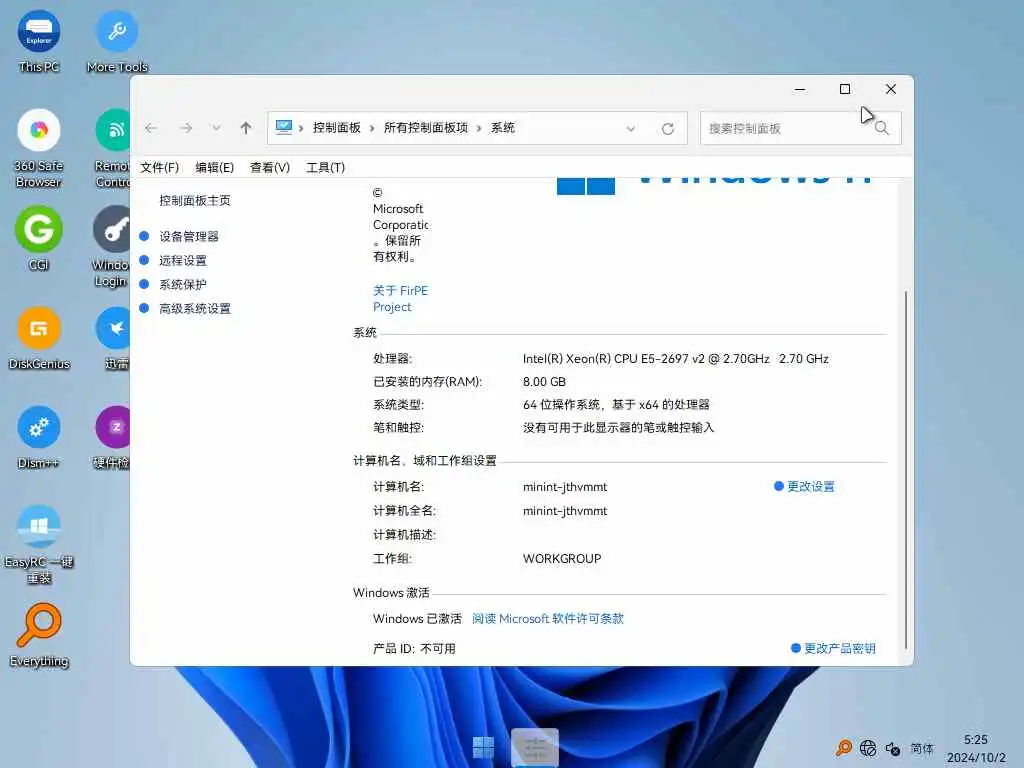Image resolution: width=1024 pixels, height=768 pixels.
Task: Open the This PC desktop icon
Action: coord(39,40)
